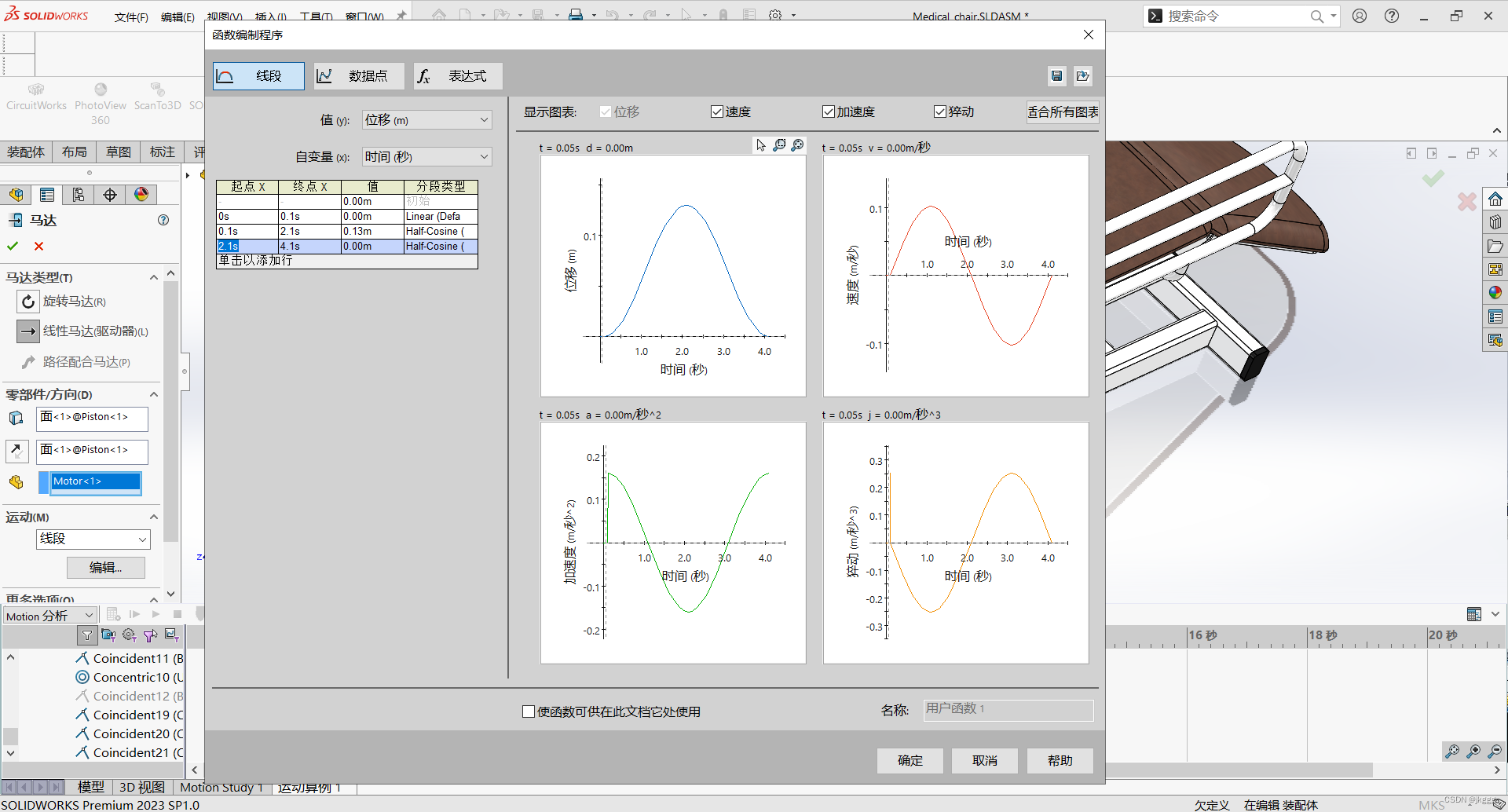Open file explorer folder icon in task pane
This screenshot has height=812, width=1508.
click(1495, 246)
